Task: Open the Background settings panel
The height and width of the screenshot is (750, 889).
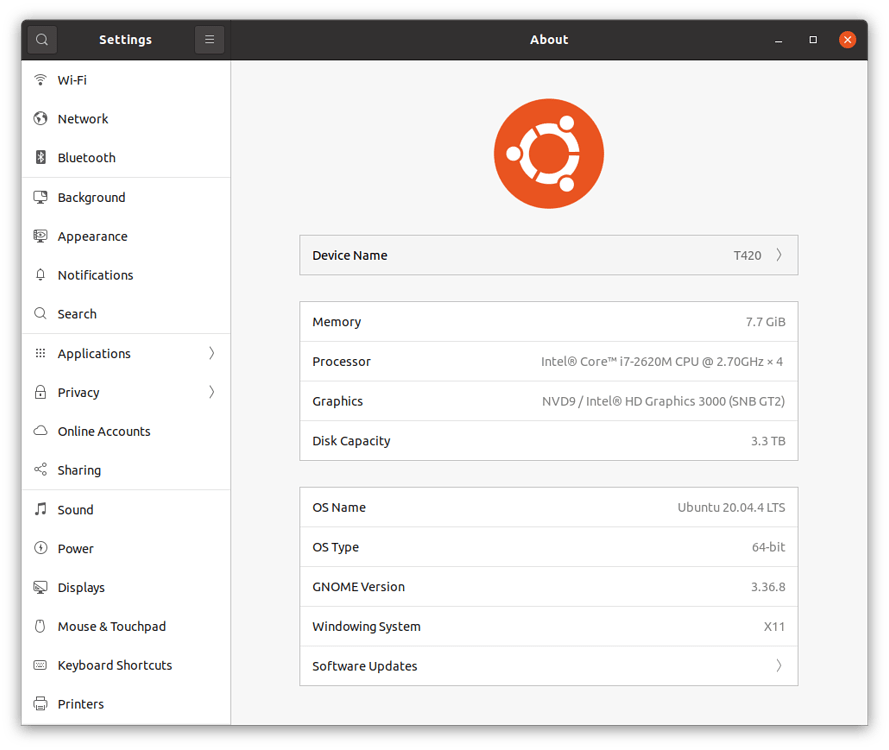Action: click(x=91, y=198)
